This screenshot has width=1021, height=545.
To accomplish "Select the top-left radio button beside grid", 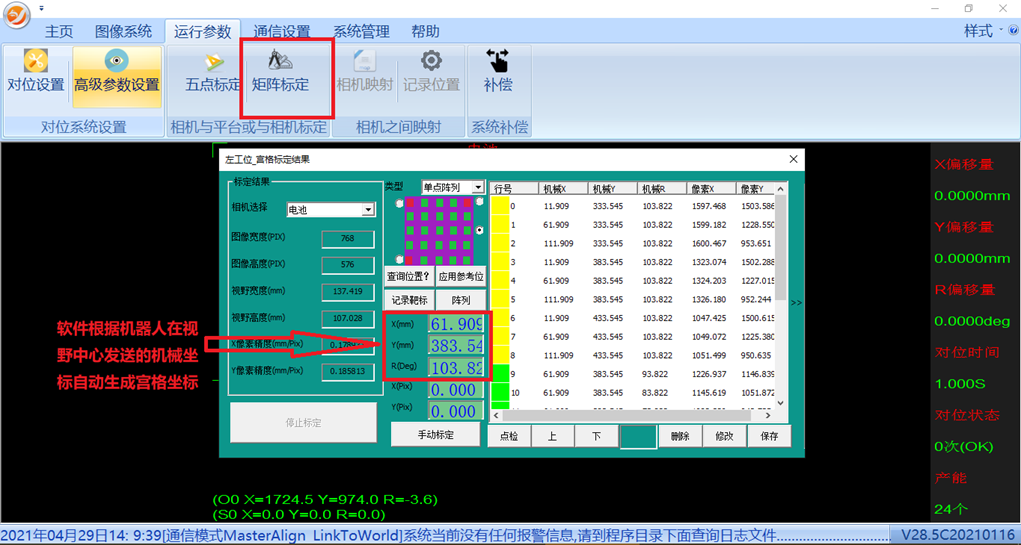I will (x=400, y=203).
